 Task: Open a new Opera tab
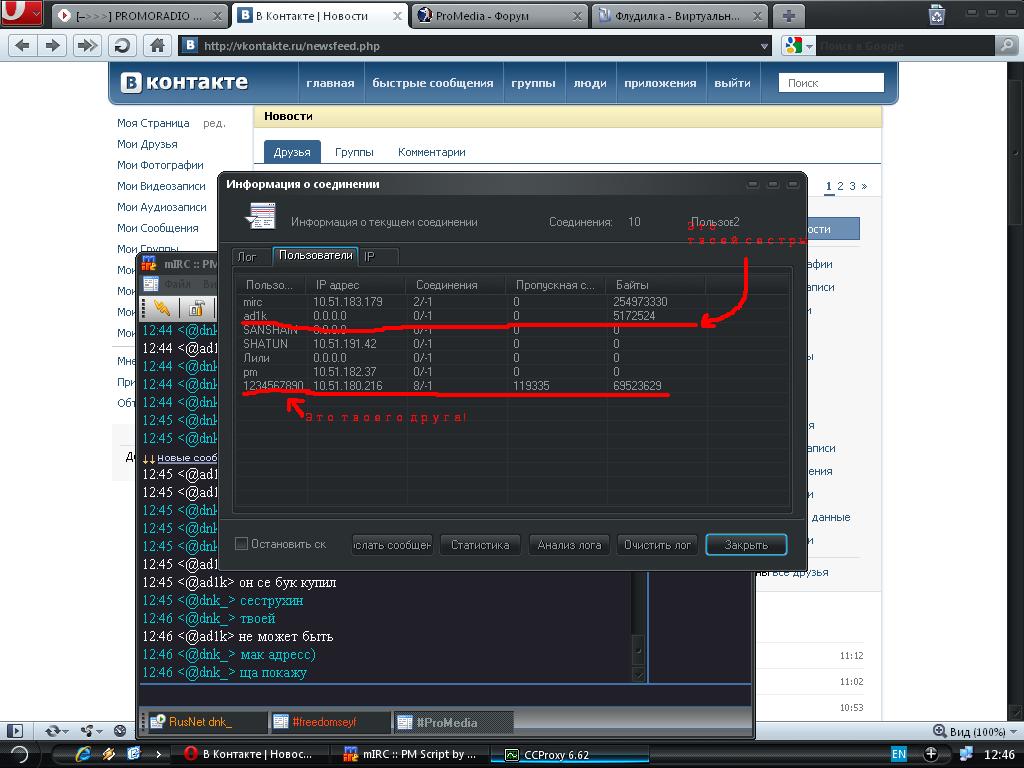click(788, 16)
